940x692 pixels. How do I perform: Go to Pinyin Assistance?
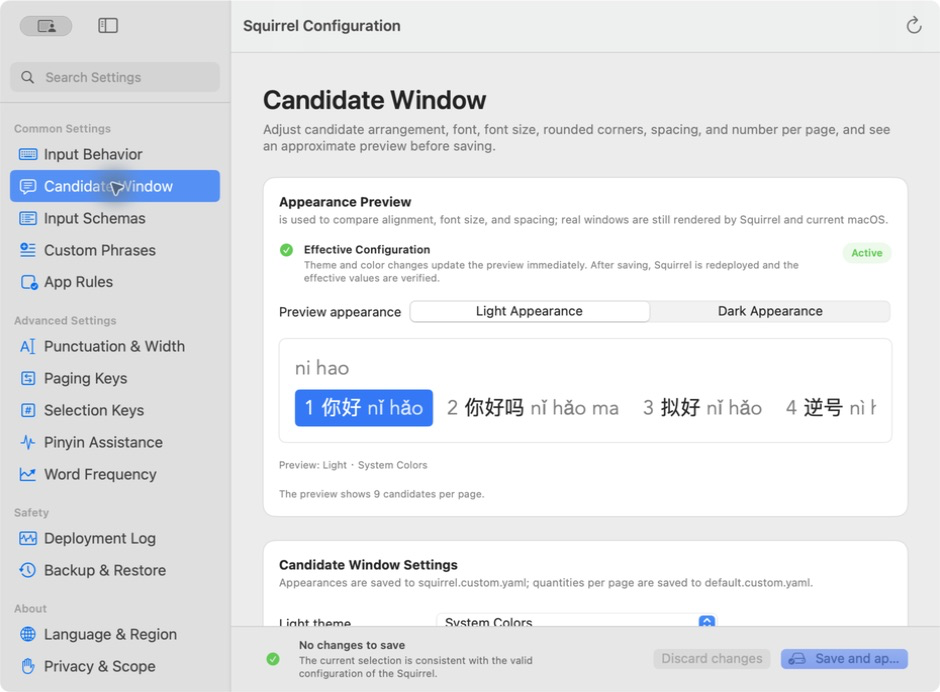coord(115,442)
